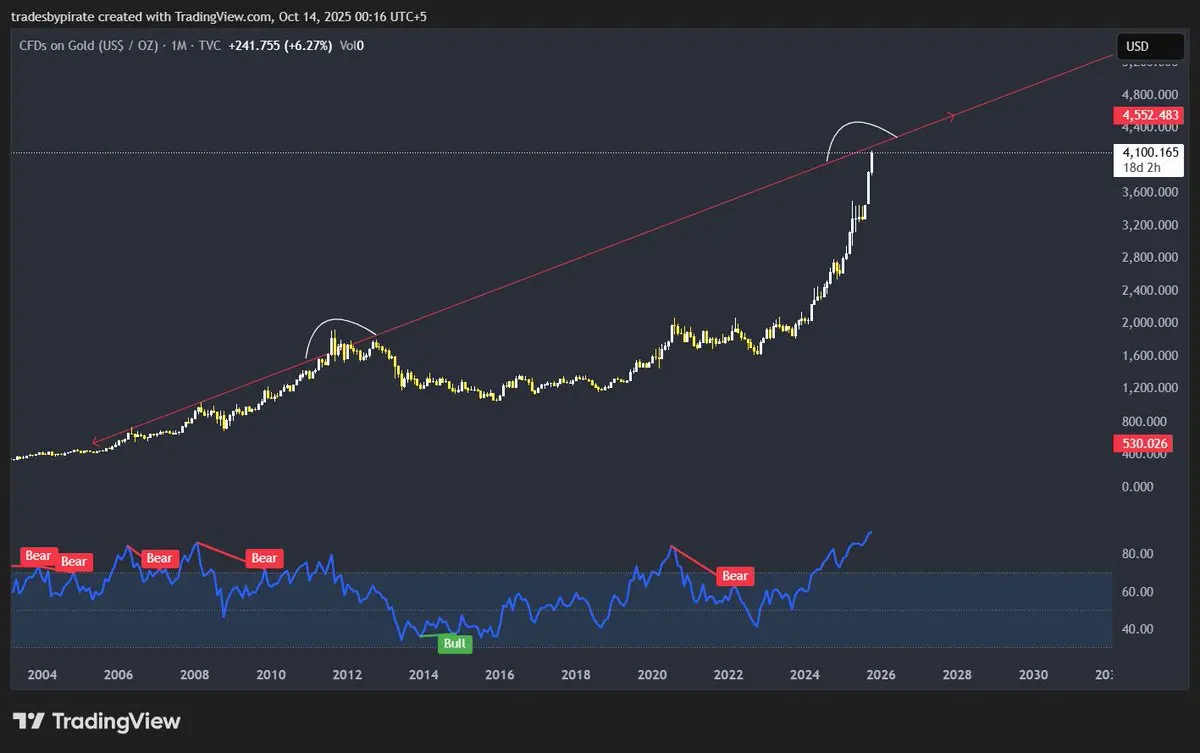Click the 2024 time axis label
Image resolution: width=1200 pixels, height=753 pixels.
click(x=804, y=675)
